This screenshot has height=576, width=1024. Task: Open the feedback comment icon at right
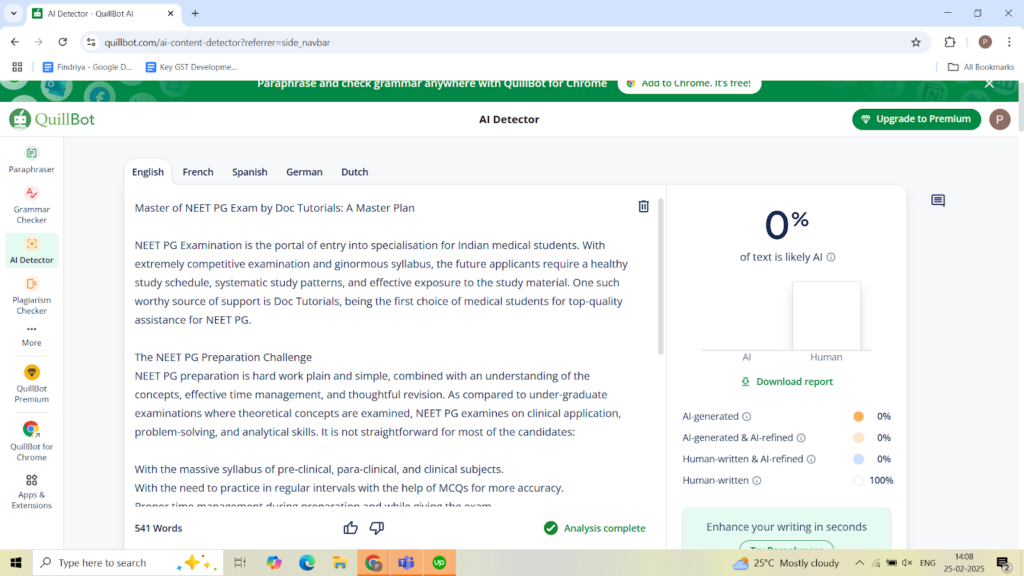[x=937, y=201]
